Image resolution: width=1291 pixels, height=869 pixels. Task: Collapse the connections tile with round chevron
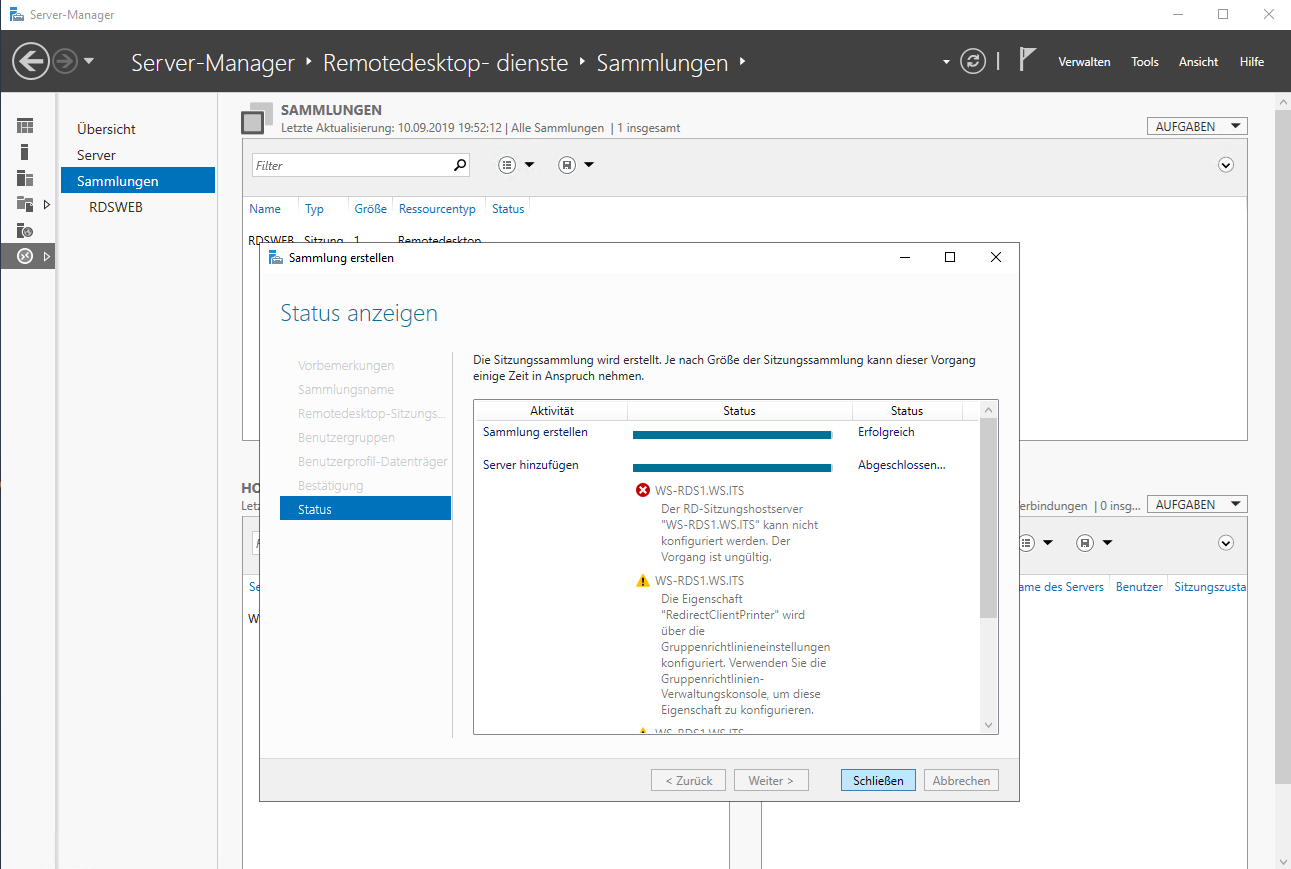[x=1226, y=542]
